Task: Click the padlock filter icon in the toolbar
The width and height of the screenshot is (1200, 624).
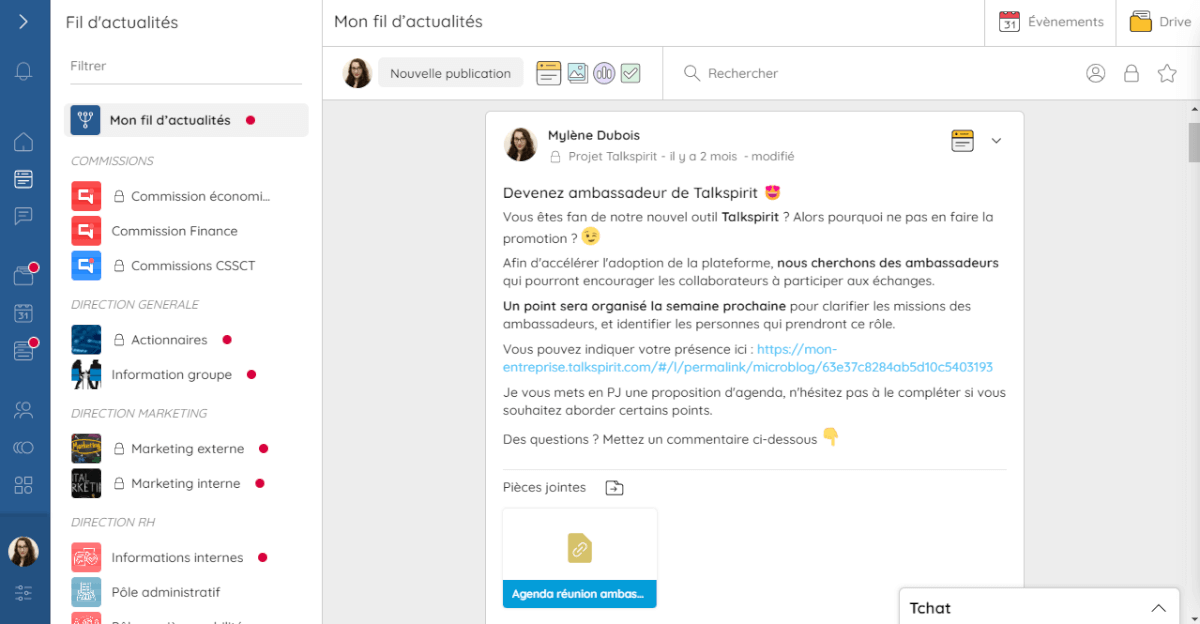Action: 1131,73
